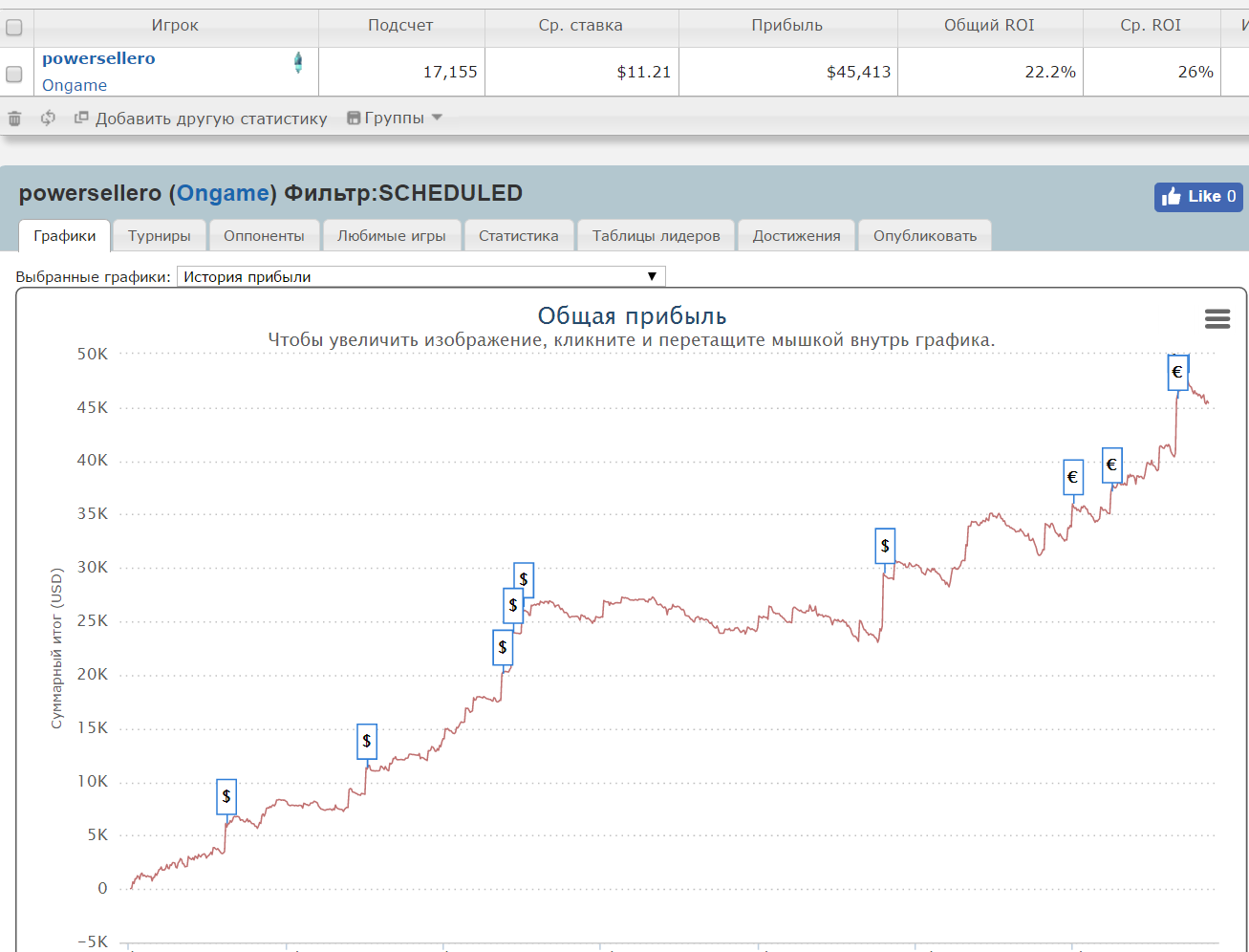Click the trash delete icon
The width and height of the screenshot is (1249, 952).
pos(14,119)
